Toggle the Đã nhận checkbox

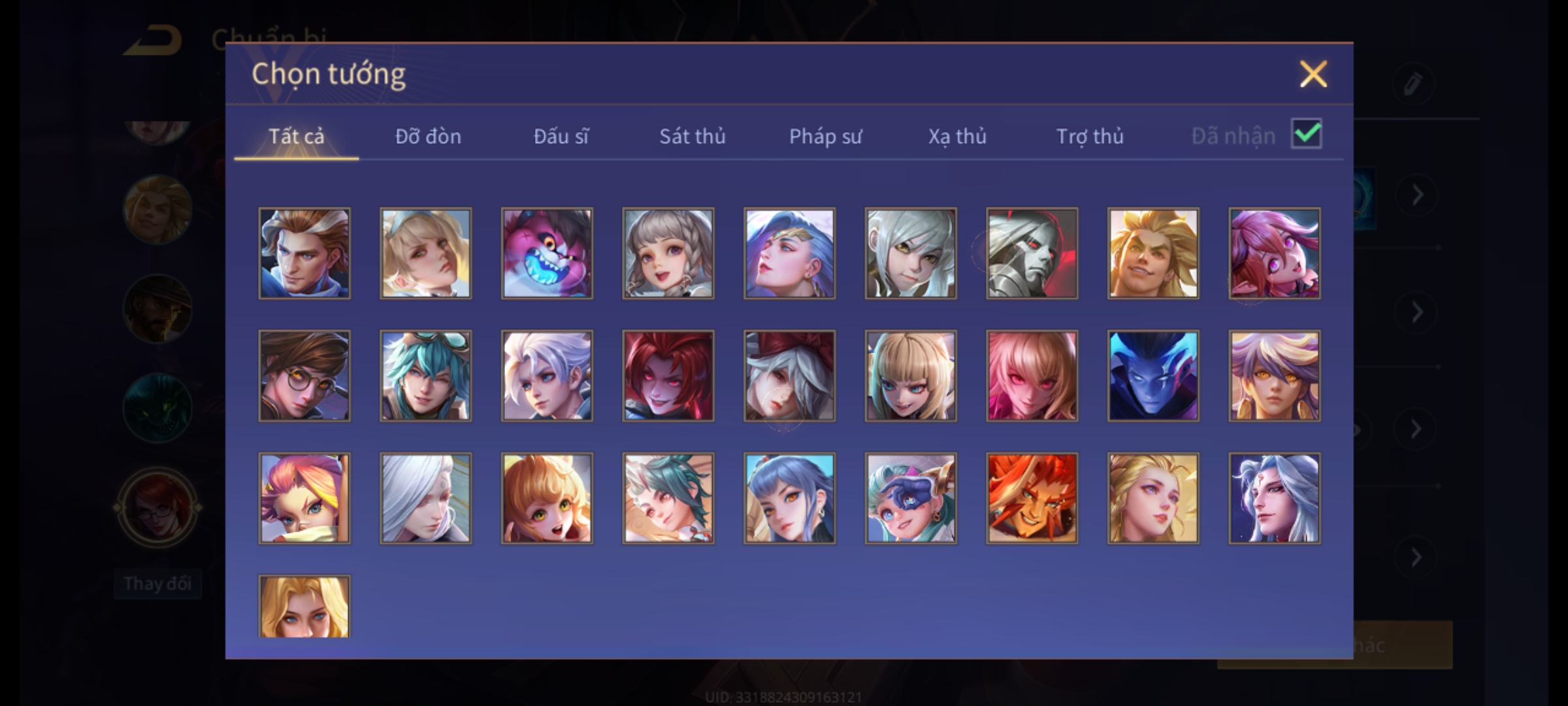1307,134
